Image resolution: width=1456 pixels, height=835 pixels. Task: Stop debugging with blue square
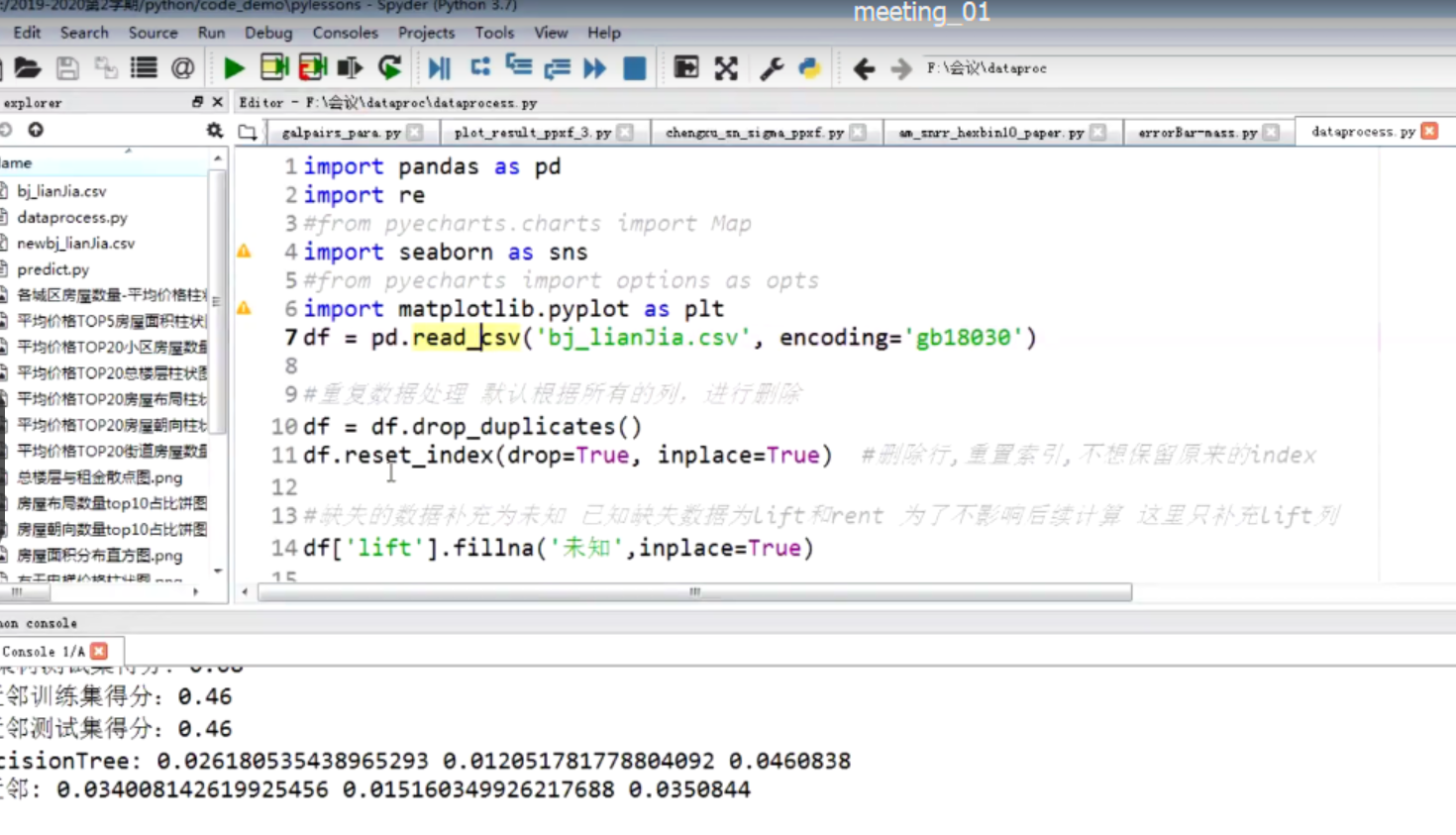634,68
